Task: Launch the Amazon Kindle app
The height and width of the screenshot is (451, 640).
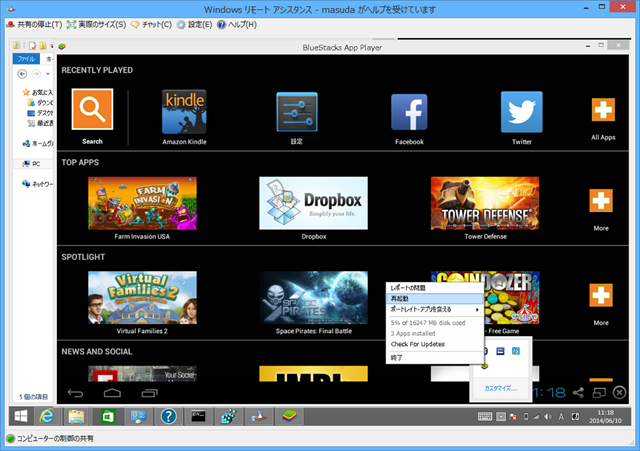Action: [184, 112]
